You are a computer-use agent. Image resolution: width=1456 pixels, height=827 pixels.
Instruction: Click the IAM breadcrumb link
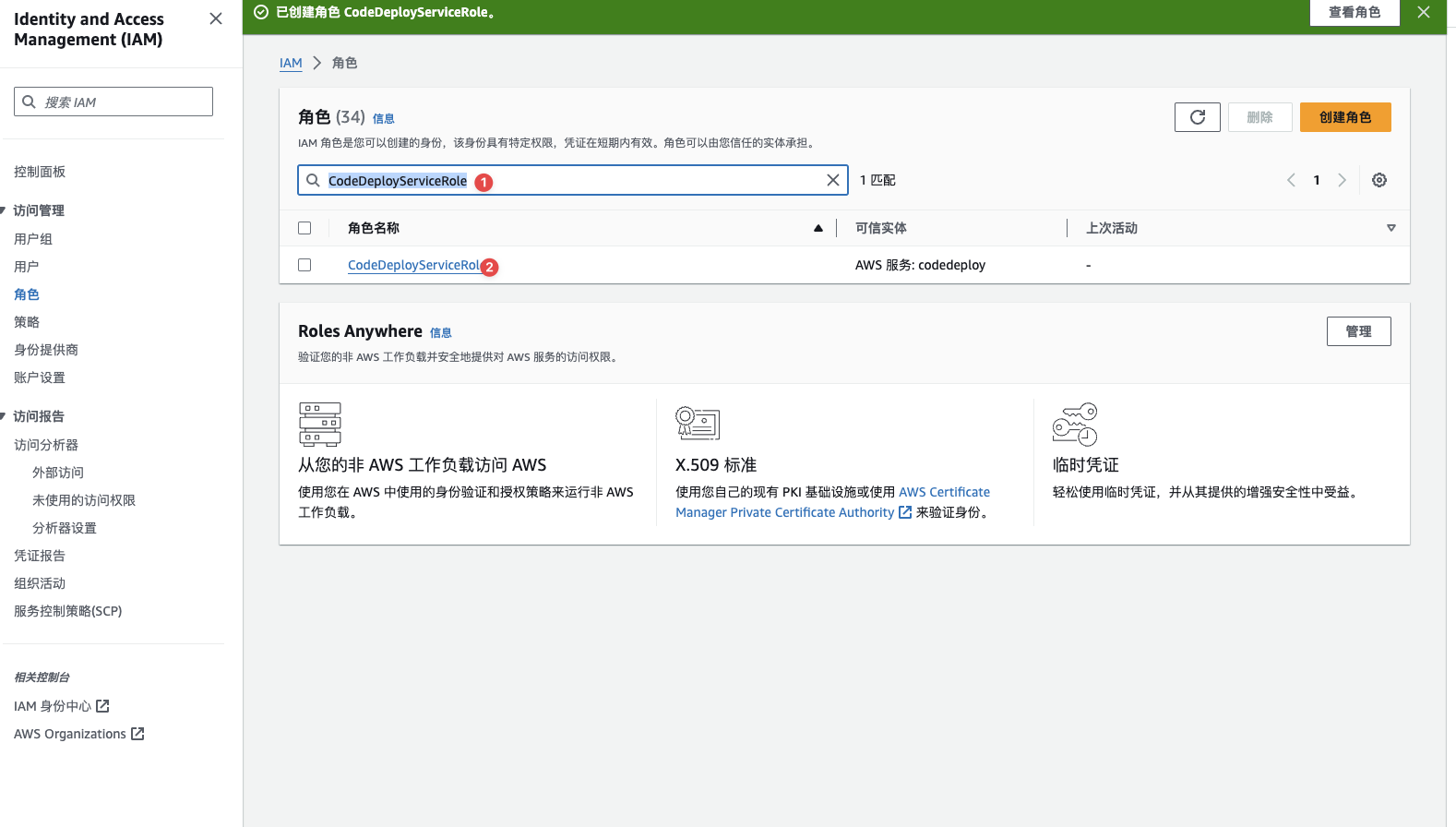click(291, 63)
